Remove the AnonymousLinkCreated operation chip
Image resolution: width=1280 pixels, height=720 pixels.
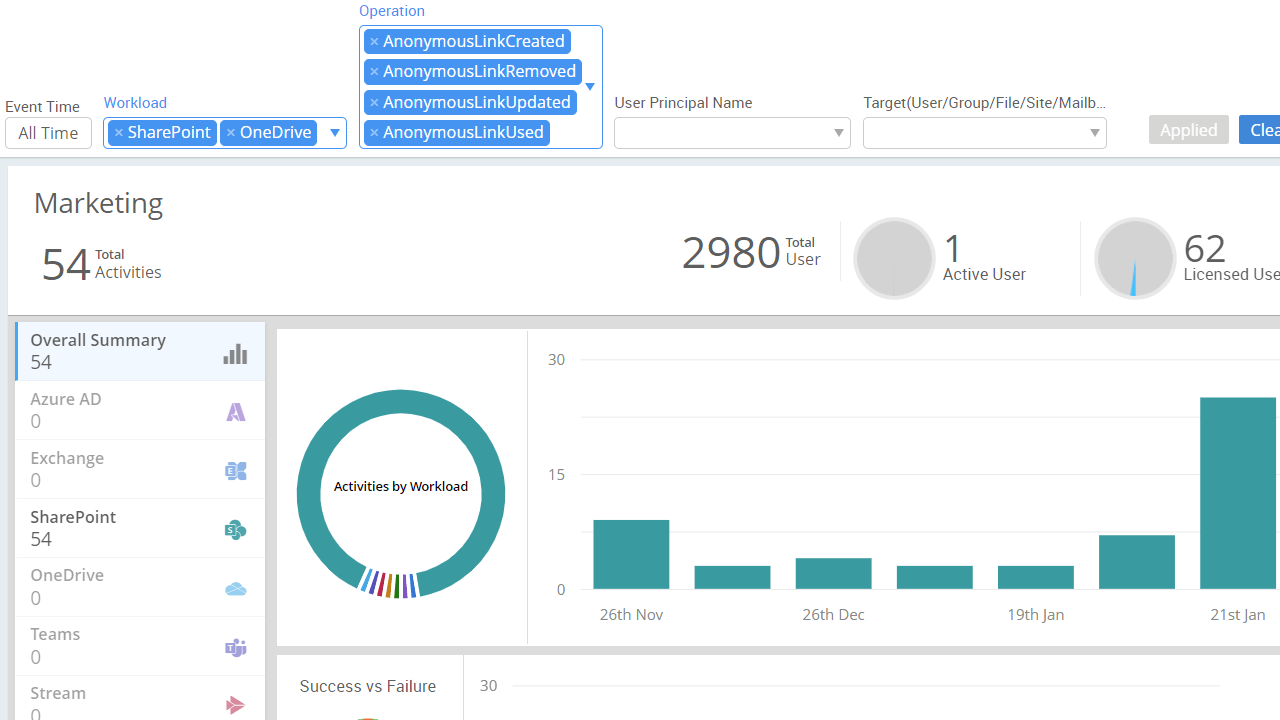coord(375,41)
